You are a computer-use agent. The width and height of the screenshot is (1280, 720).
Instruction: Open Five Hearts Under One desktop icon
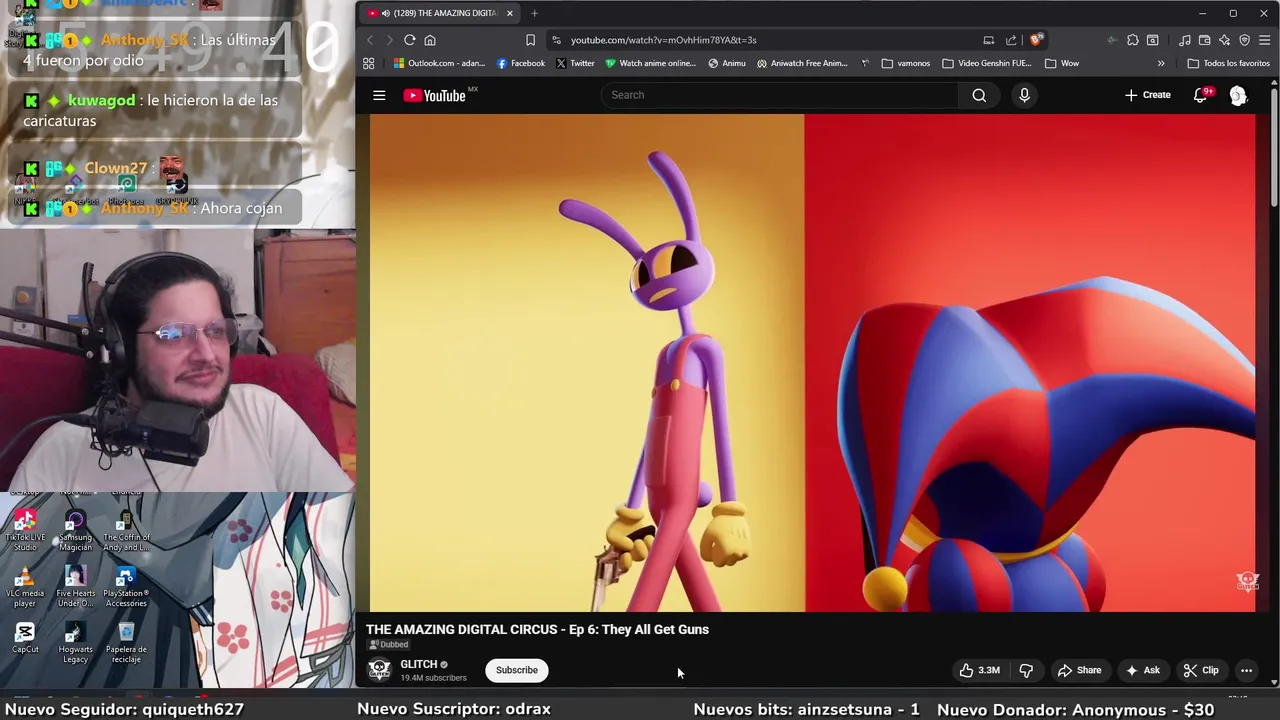pyautogui.click(x=75, y=587)
